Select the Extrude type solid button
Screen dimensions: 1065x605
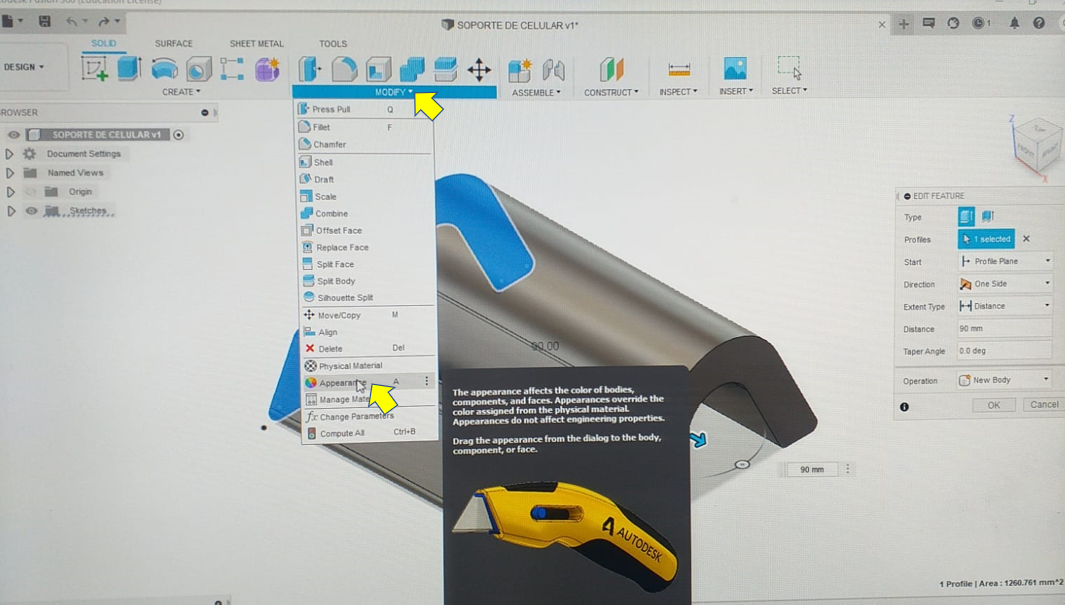tap(966, 217)
